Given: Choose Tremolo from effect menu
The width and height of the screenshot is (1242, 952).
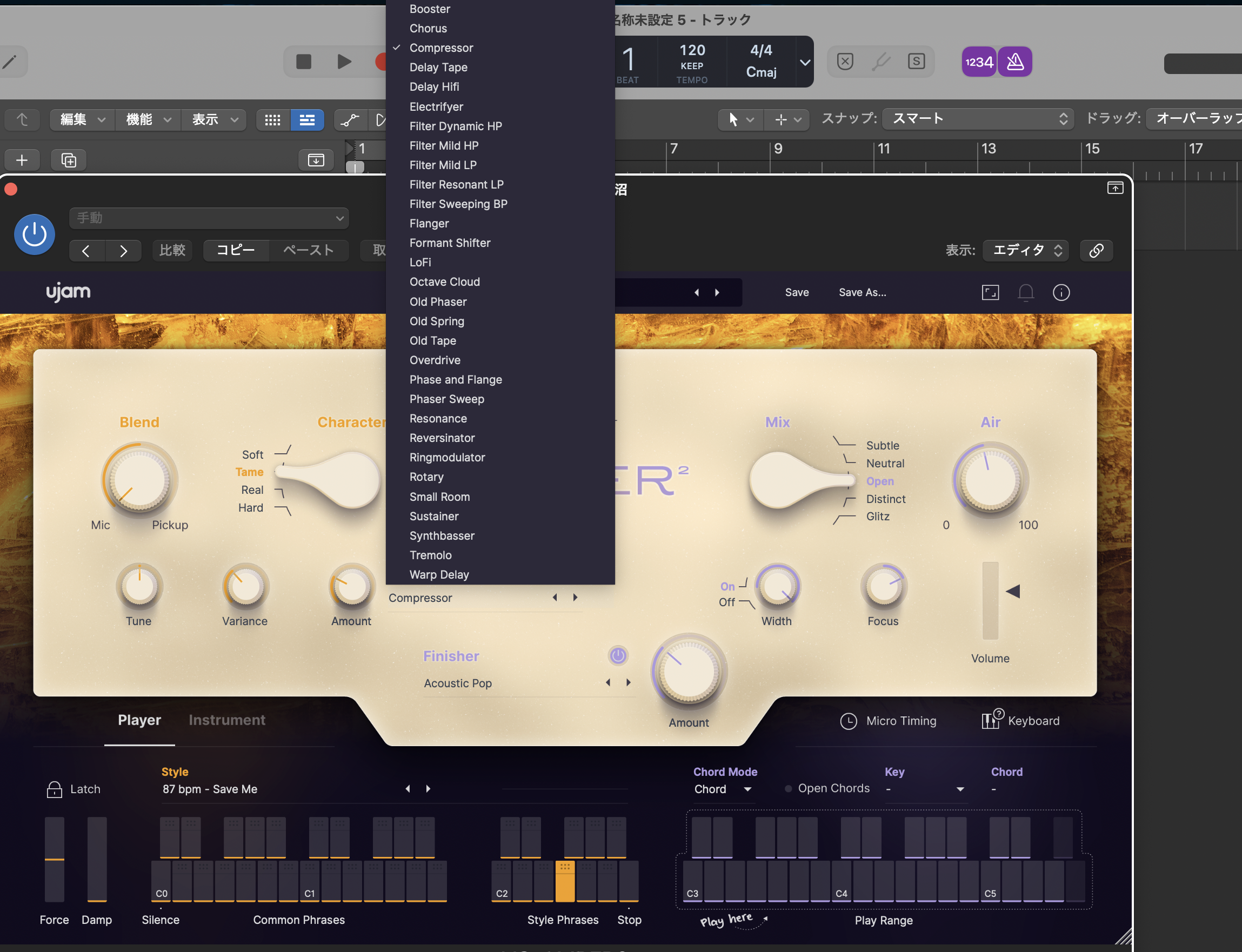Looking at the screenshot, I should pyautogui.click(x=500, y=555).
